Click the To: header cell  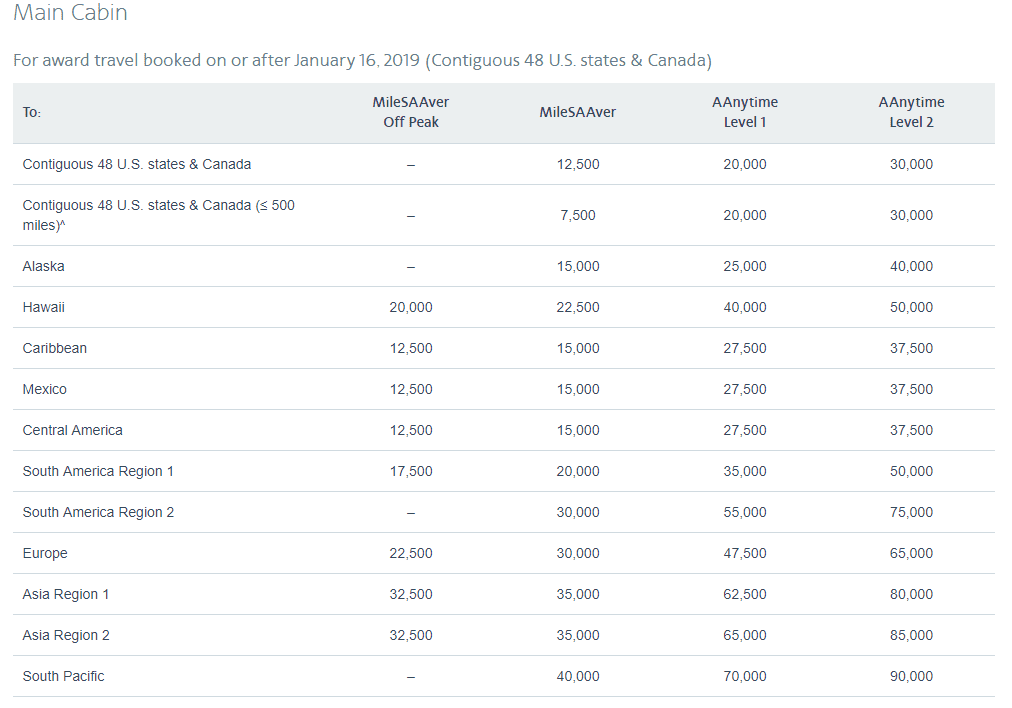point(31,112)
